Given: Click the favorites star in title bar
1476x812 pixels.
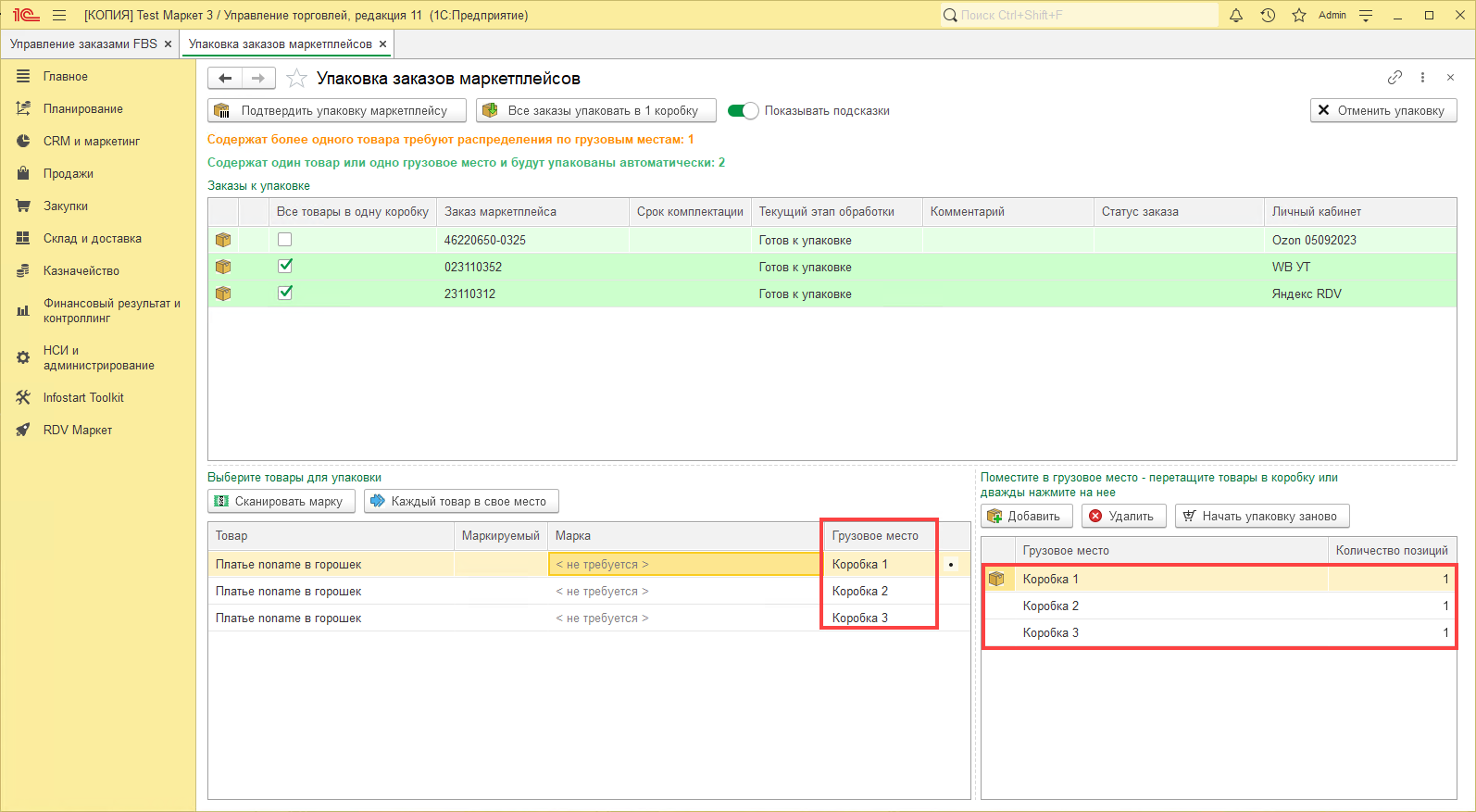Looking at the screenshot, I should tap(1299, 15).
